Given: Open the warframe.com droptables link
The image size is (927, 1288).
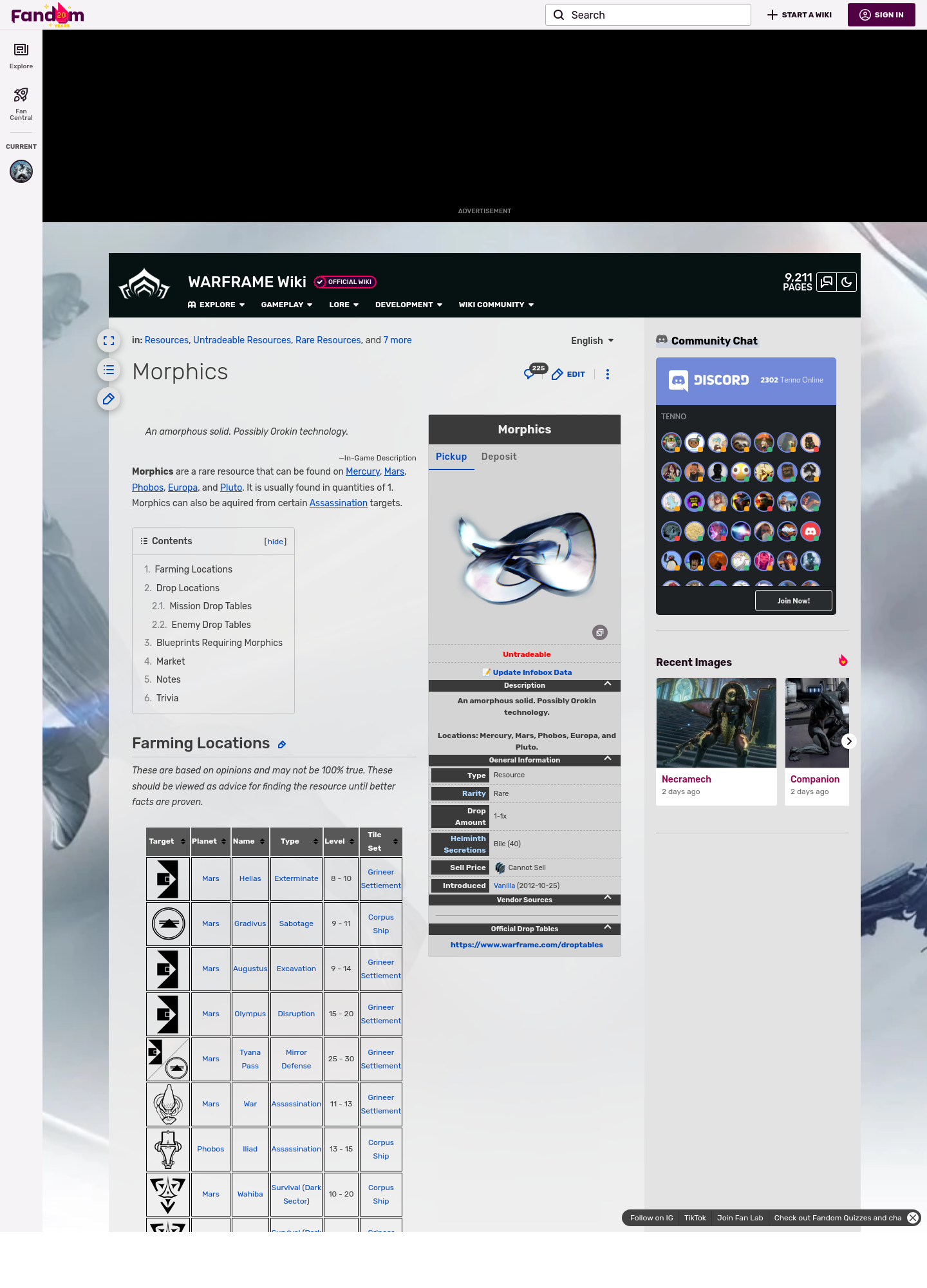Looking at the screenshot, I should click(x=527, y=945).
